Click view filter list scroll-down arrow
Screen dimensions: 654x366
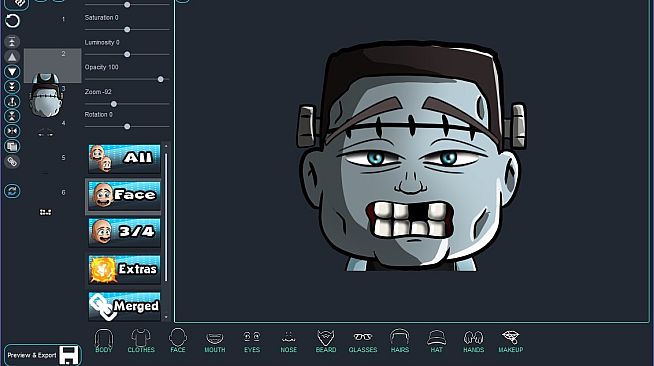tap(166, 317)
